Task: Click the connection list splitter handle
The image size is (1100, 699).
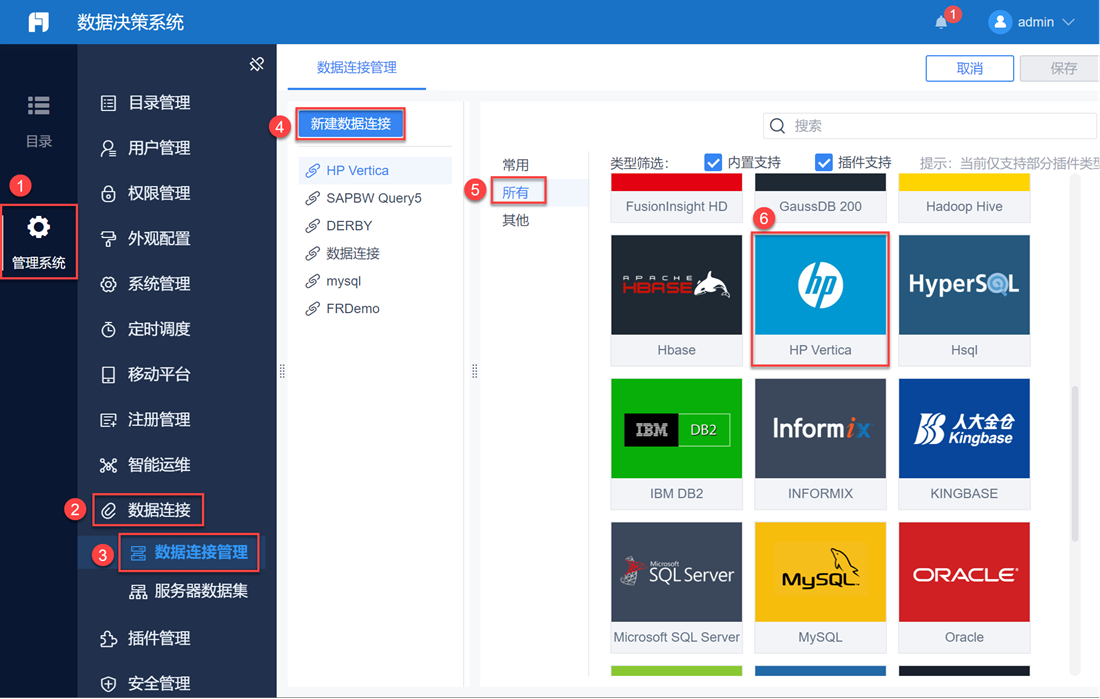Action: 474,371
